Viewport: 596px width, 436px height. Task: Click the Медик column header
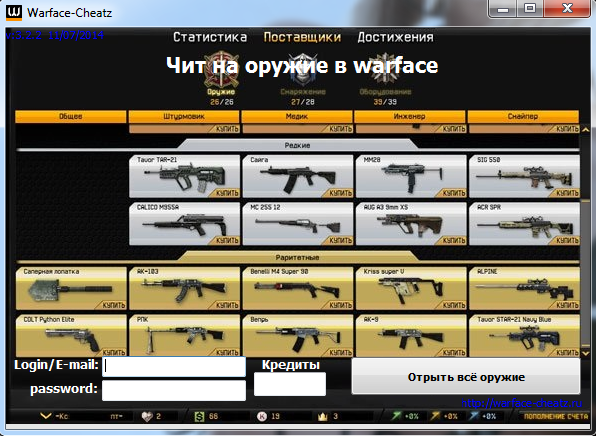[x=297, y=116]
